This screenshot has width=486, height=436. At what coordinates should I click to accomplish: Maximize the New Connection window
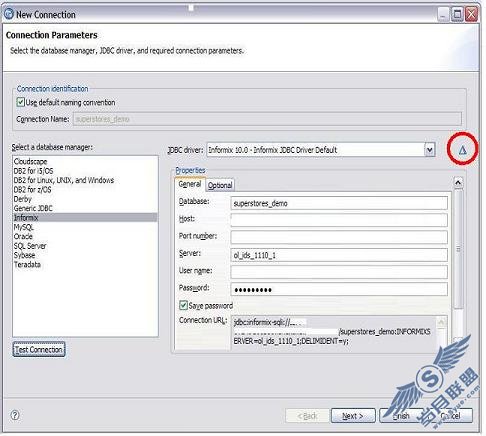point(457,14)
